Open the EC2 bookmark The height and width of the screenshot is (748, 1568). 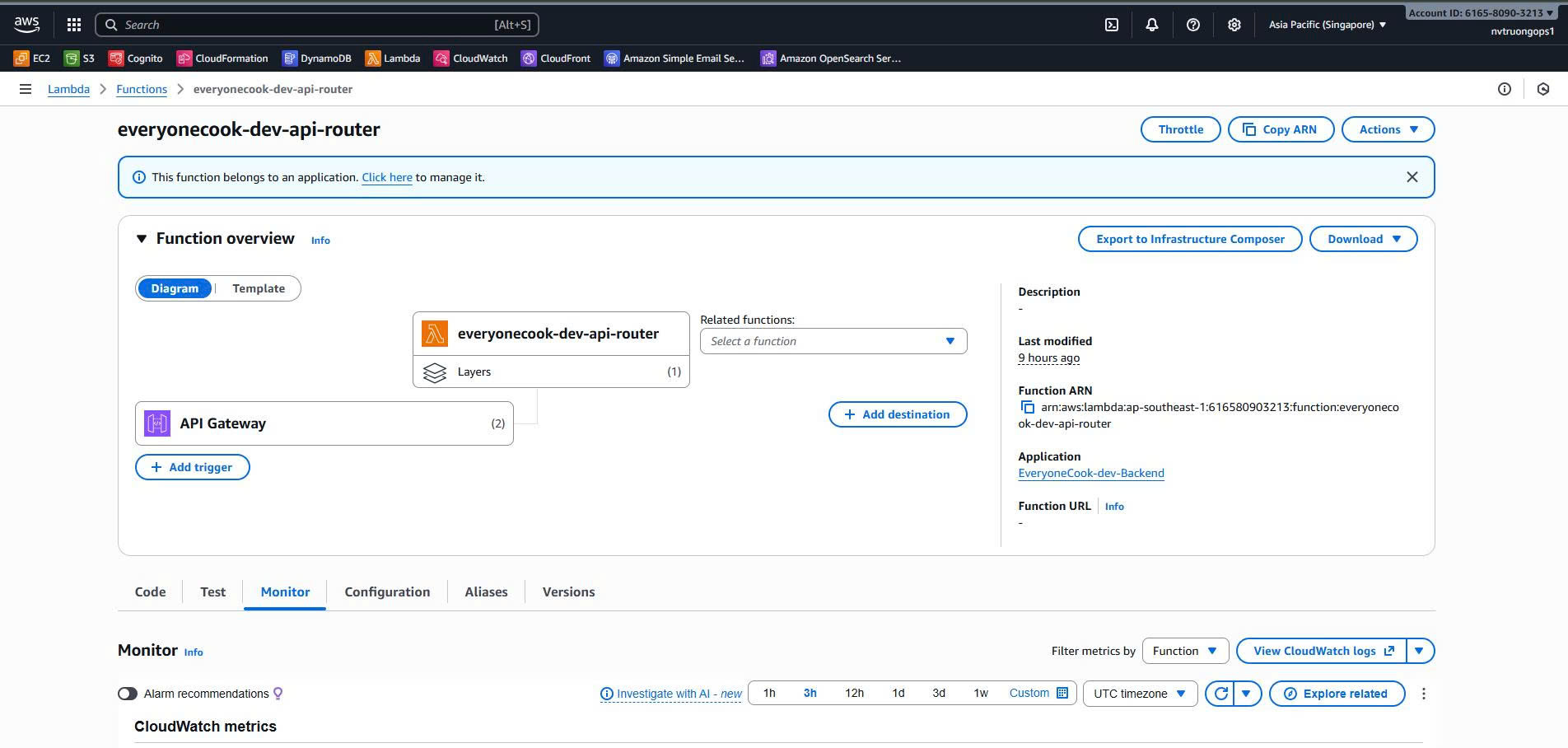pyautogui.click(x=32, y=58)
